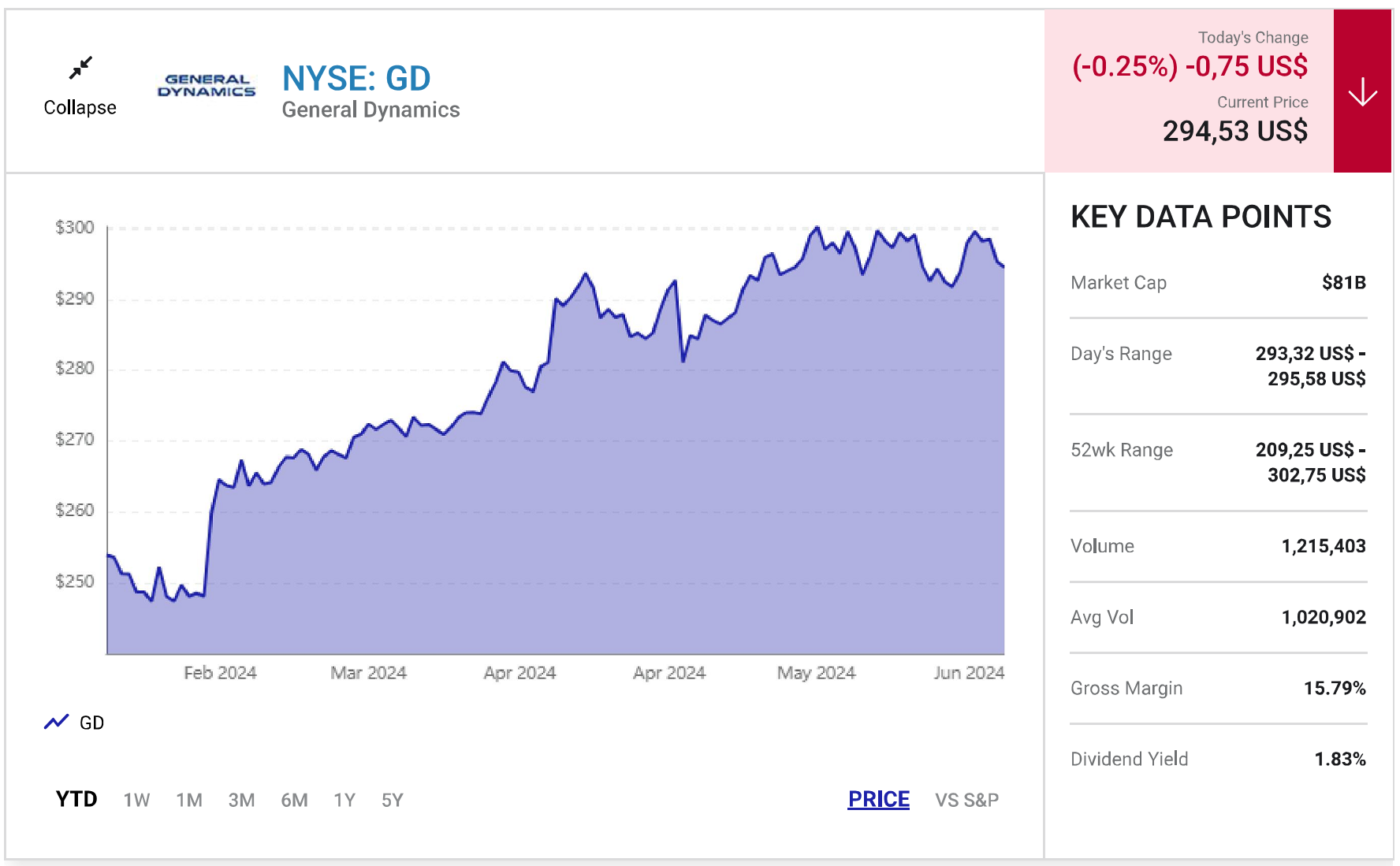Click the $280 y-axis label
The width and height of the screenshot is (1400, 866).
point(74,369)
